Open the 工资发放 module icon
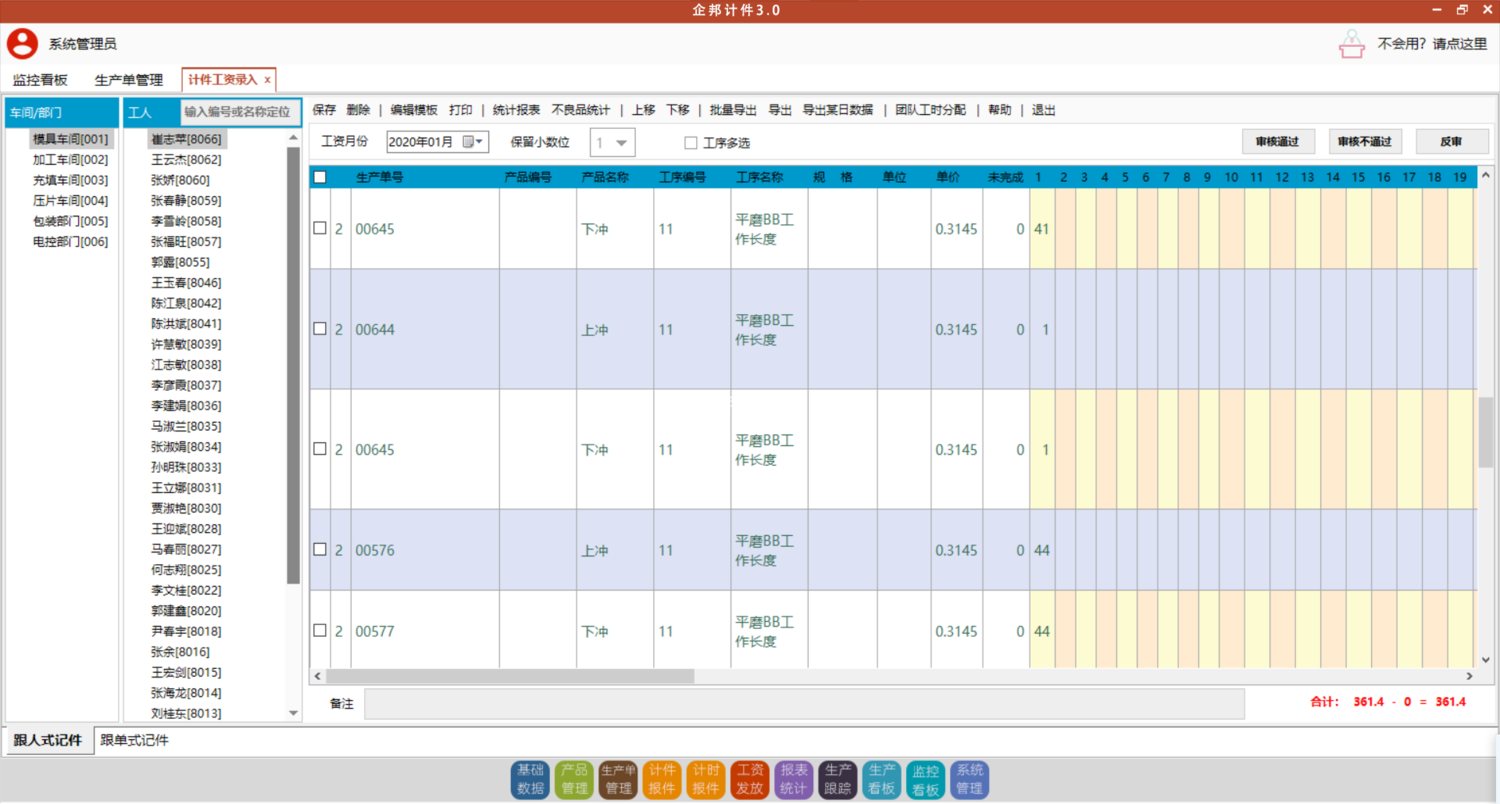The height and width of the screenshot is (804, 1500). (x=750, y=779)
